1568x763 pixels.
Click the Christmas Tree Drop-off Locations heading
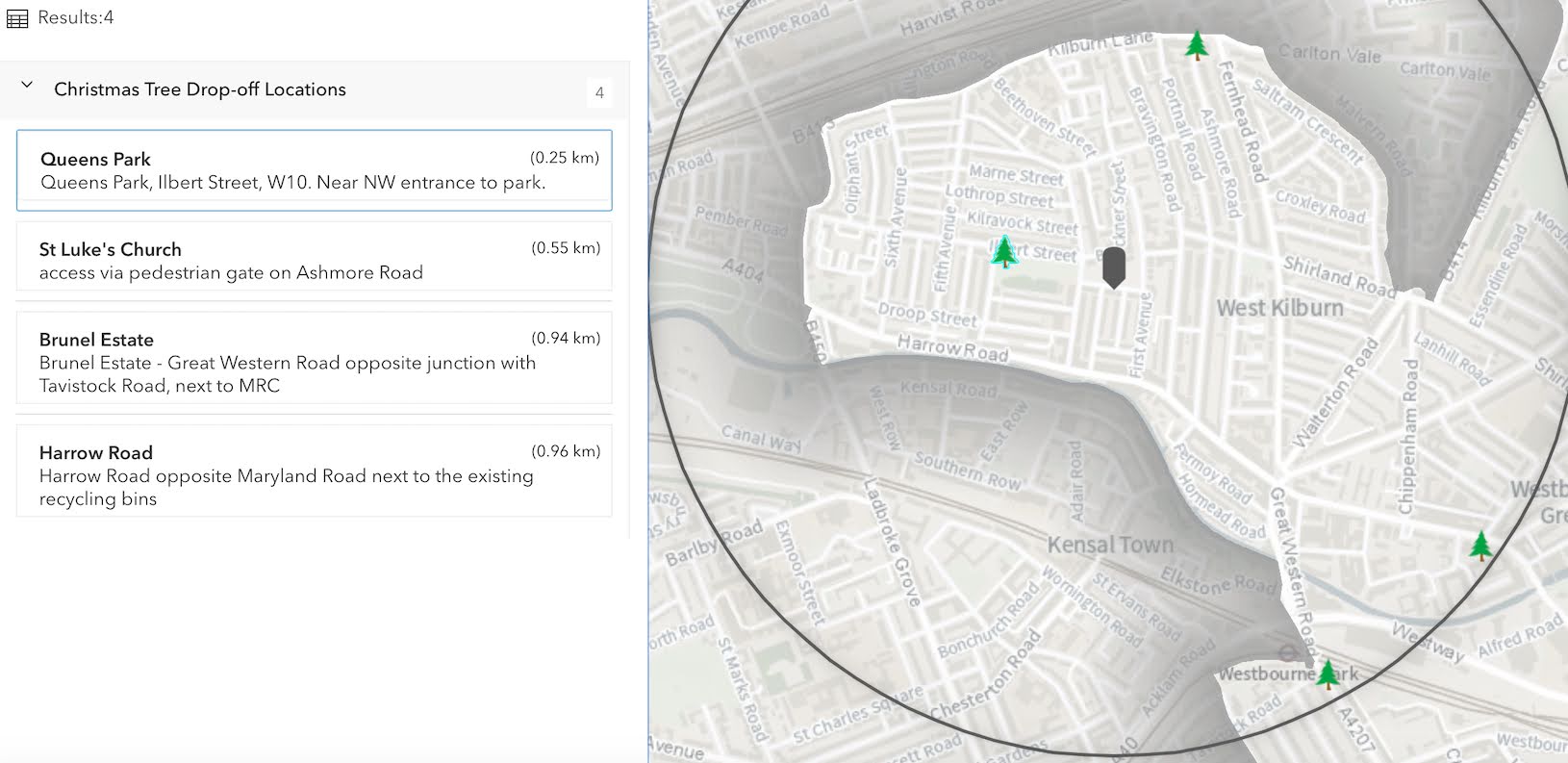(x=200, y=89)
